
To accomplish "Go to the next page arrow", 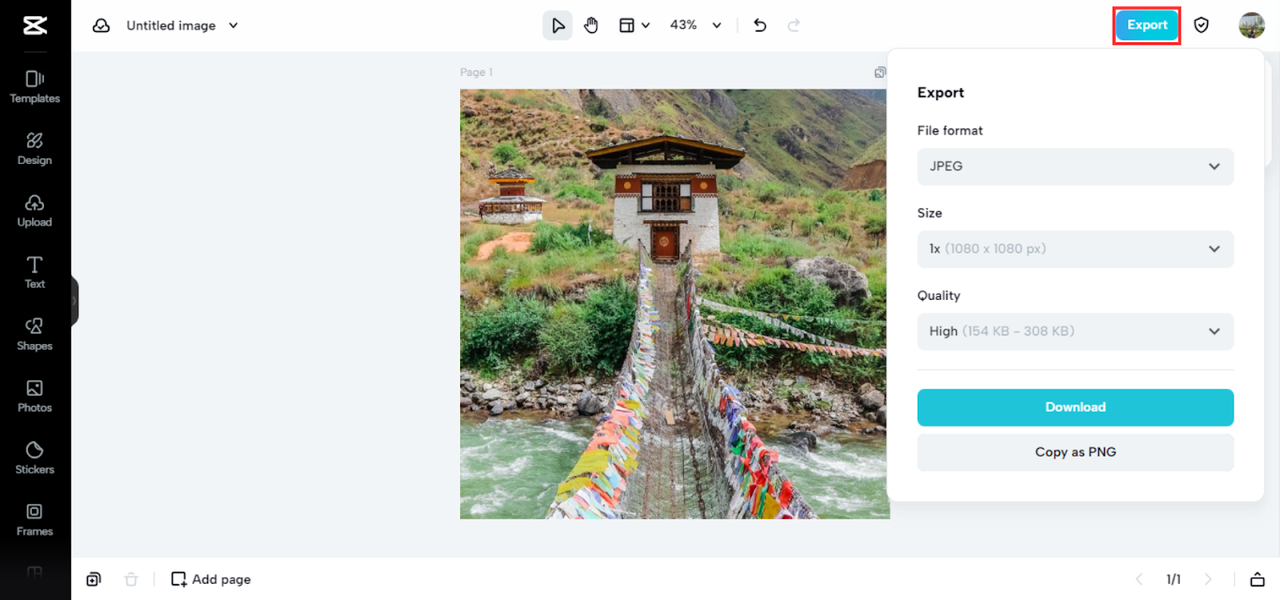I will 1208,579.
